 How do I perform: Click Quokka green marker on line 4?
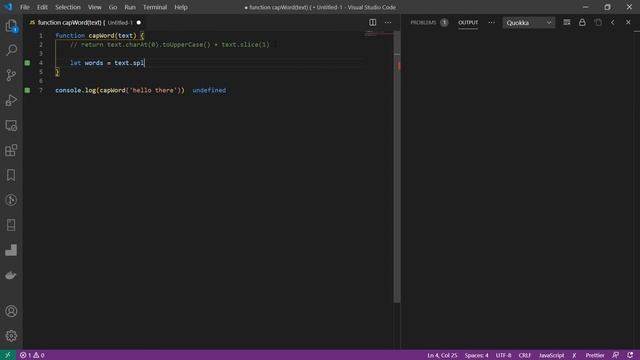27,63
